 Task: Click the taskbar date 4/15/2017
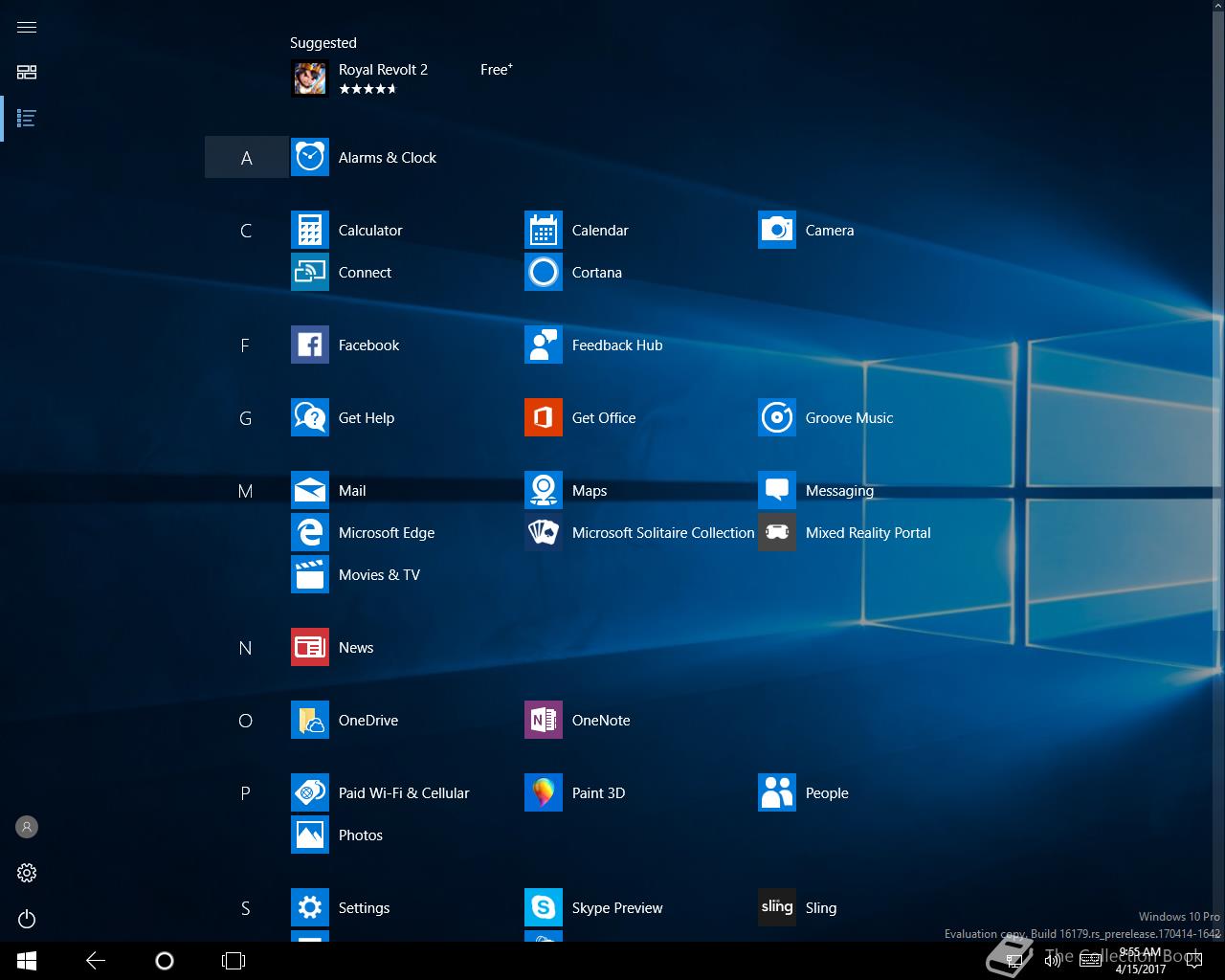click(x=1140, y=969)
